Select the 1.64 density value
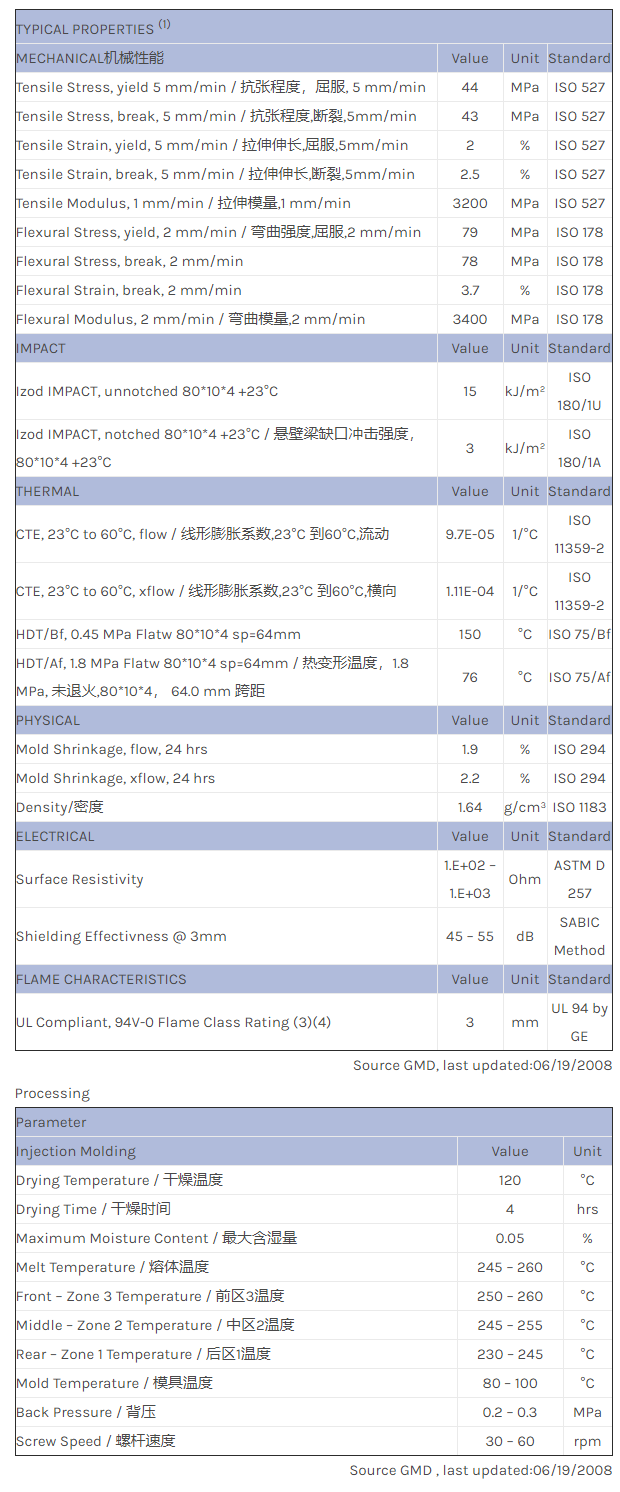The height and width of the screenshot is (1492, 620). pyautogui.click(x=470, y=807)
